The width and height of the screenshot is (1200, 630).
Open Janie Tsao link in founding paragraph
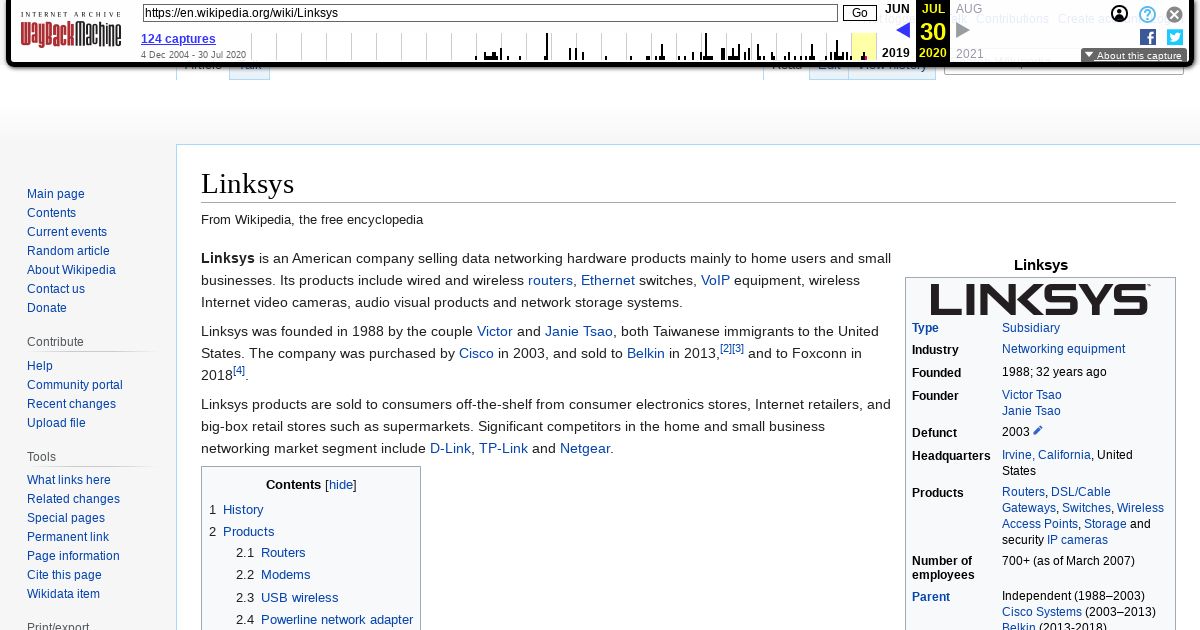pos(579,331)
